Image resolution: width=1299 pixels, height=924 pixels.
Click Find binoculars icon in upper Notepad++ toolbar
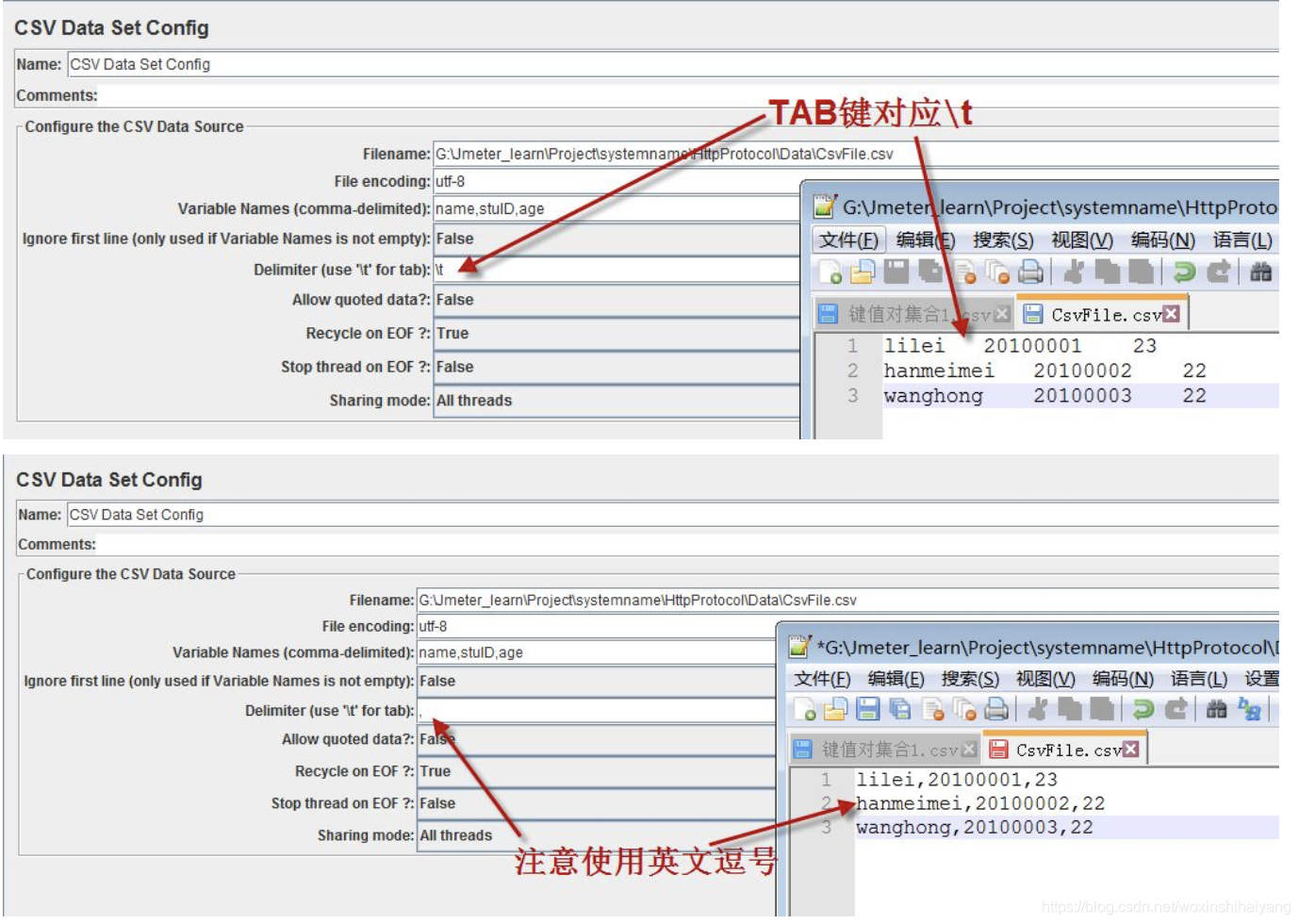pyautogui.click(x=1261, y=272)
